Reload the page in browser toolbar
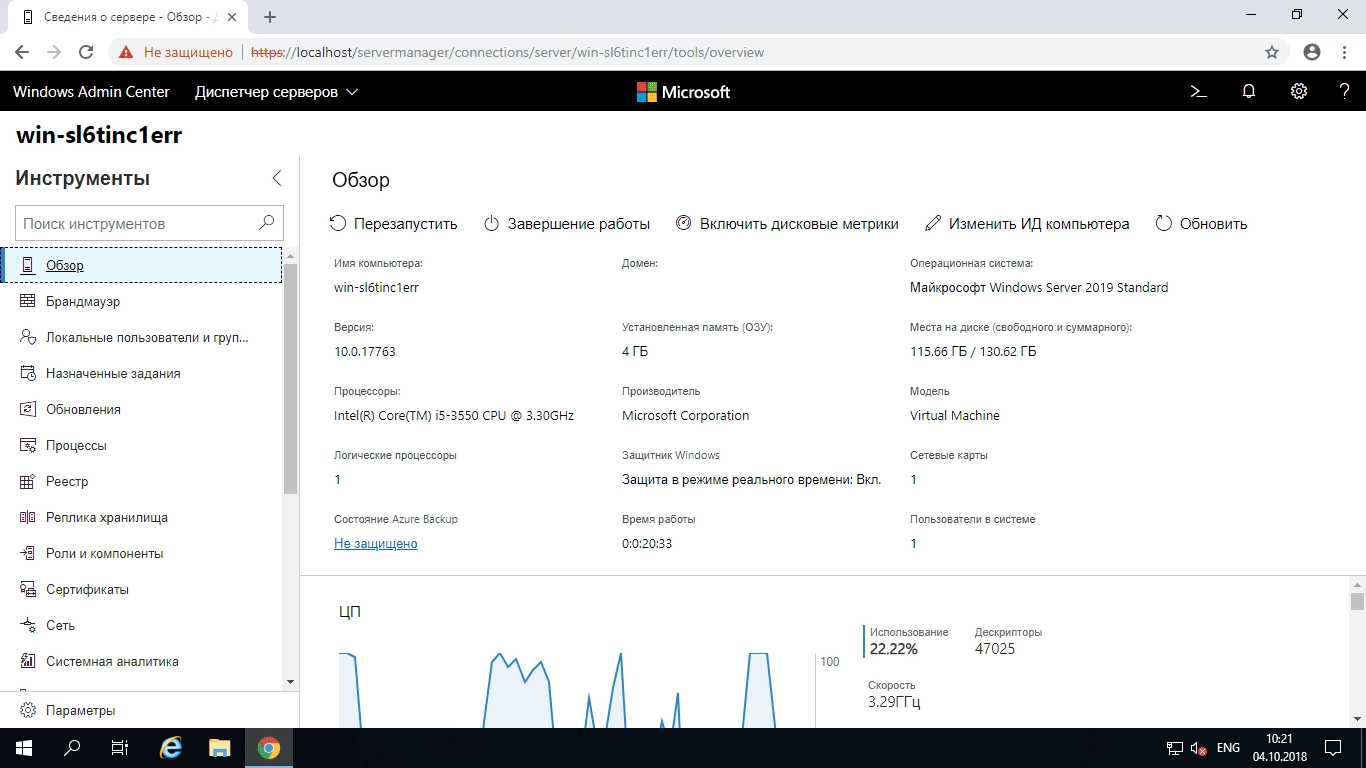The width and height of the screenshot is (1366, 768). [86, 52]
